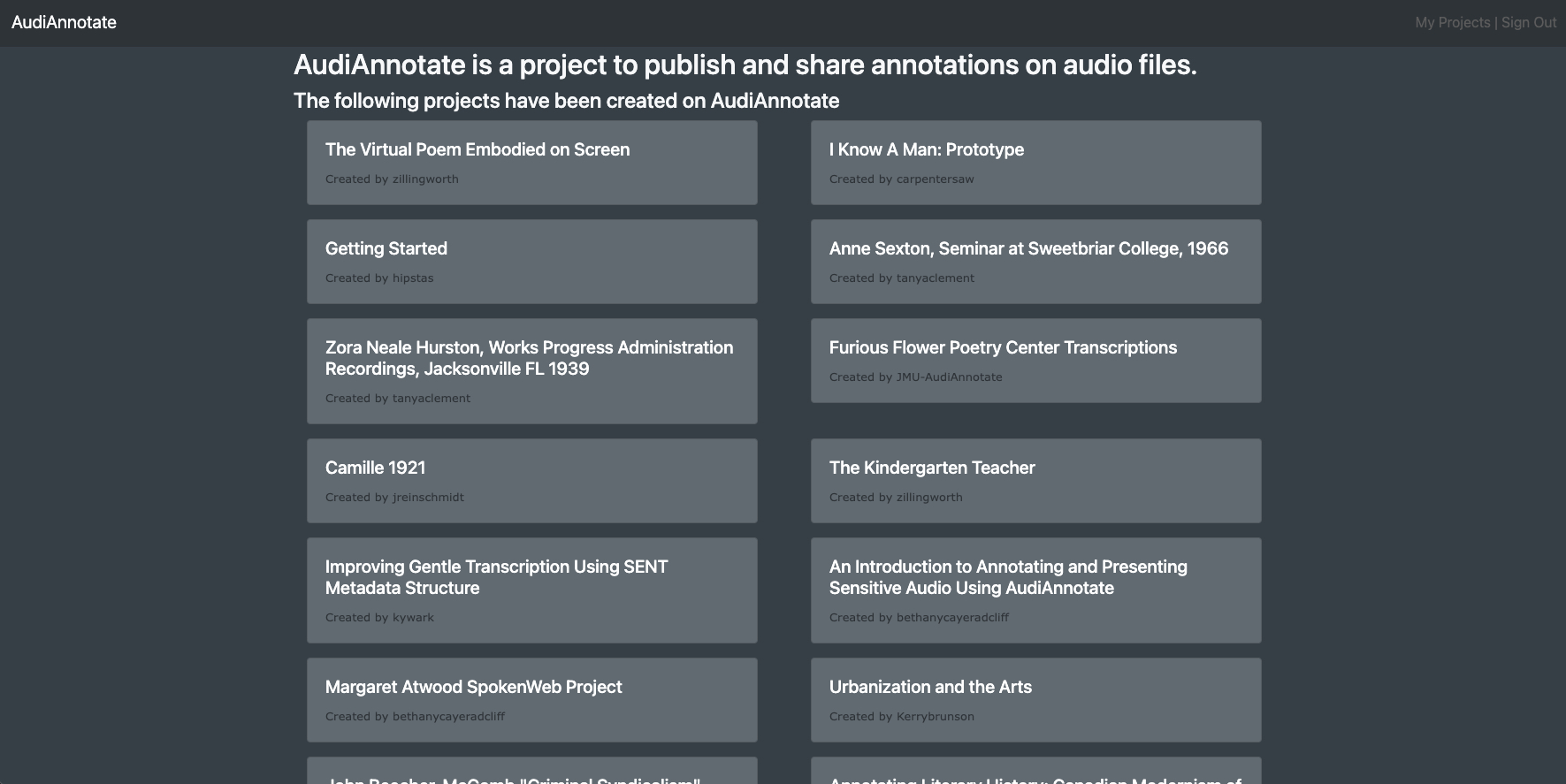This screenshot has height=784, width=1566.
Task: Click 'Created by bethanycayeradcliff' under An Introduction to Annotating
Action: click(x=919, y=618)
